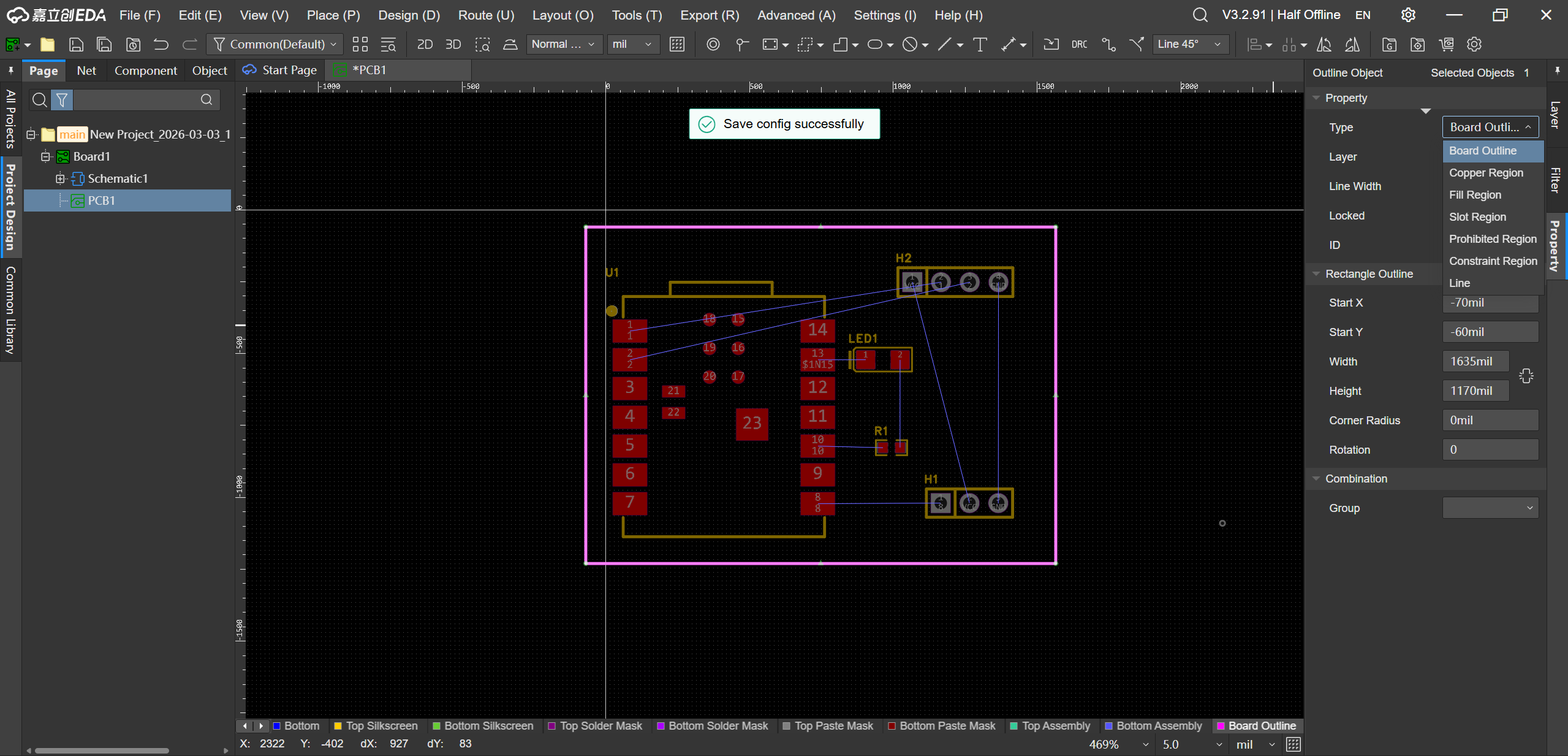Screen dimensions: 1568x756
Task: Click the Corner Radius input field
Action: (x=1490, y=420)
